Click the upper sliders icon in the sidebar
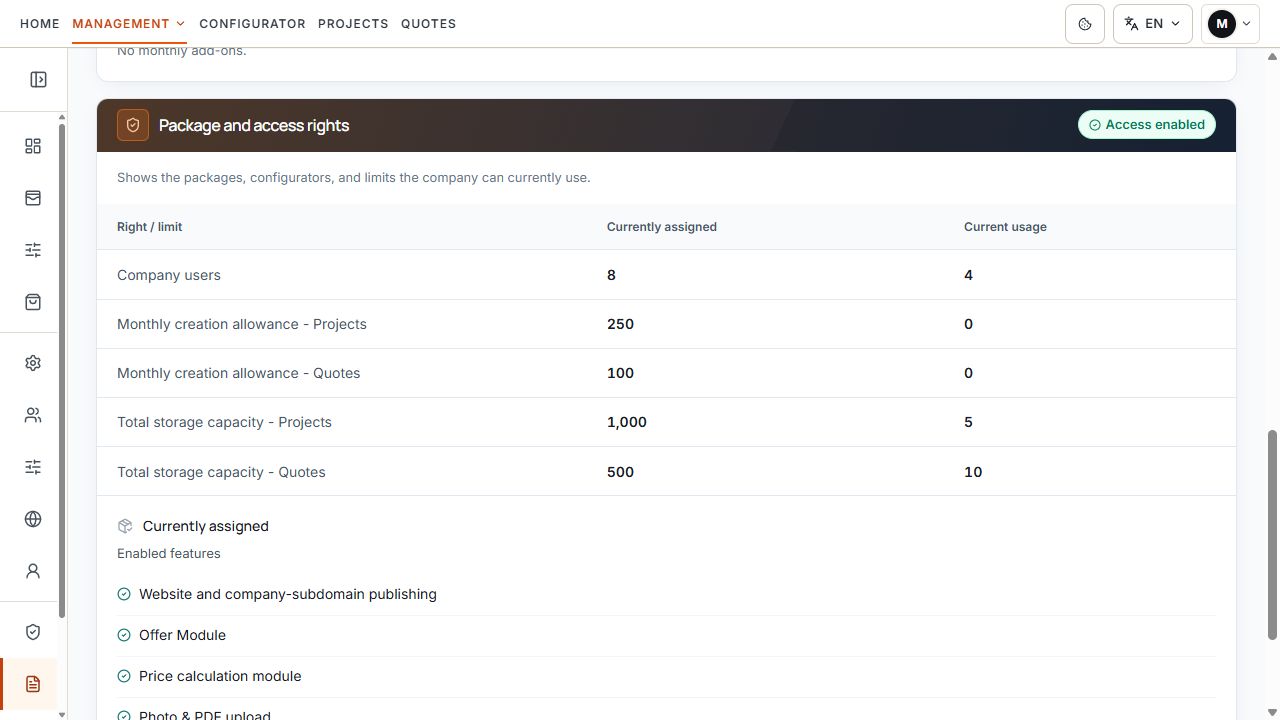 click(x=33, y=250)
